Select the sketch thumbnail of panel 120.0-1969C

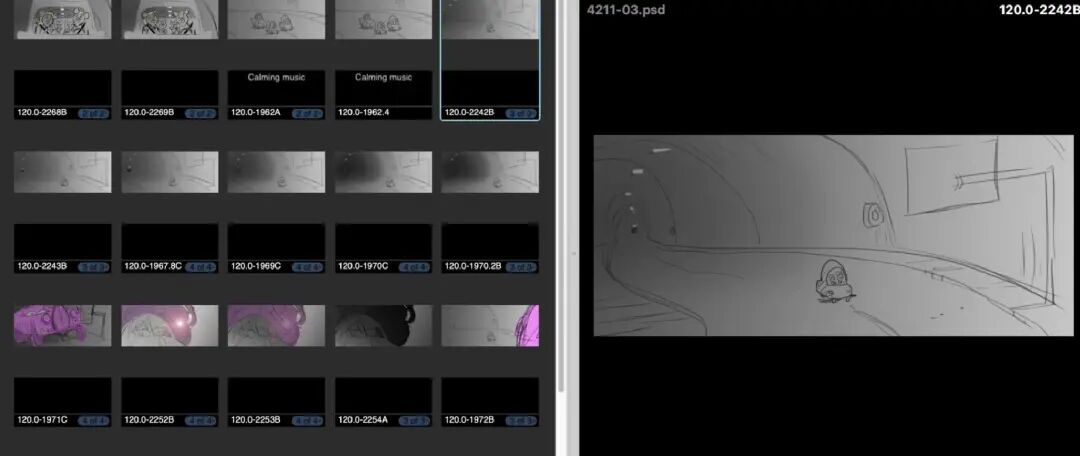coord(276,172)
